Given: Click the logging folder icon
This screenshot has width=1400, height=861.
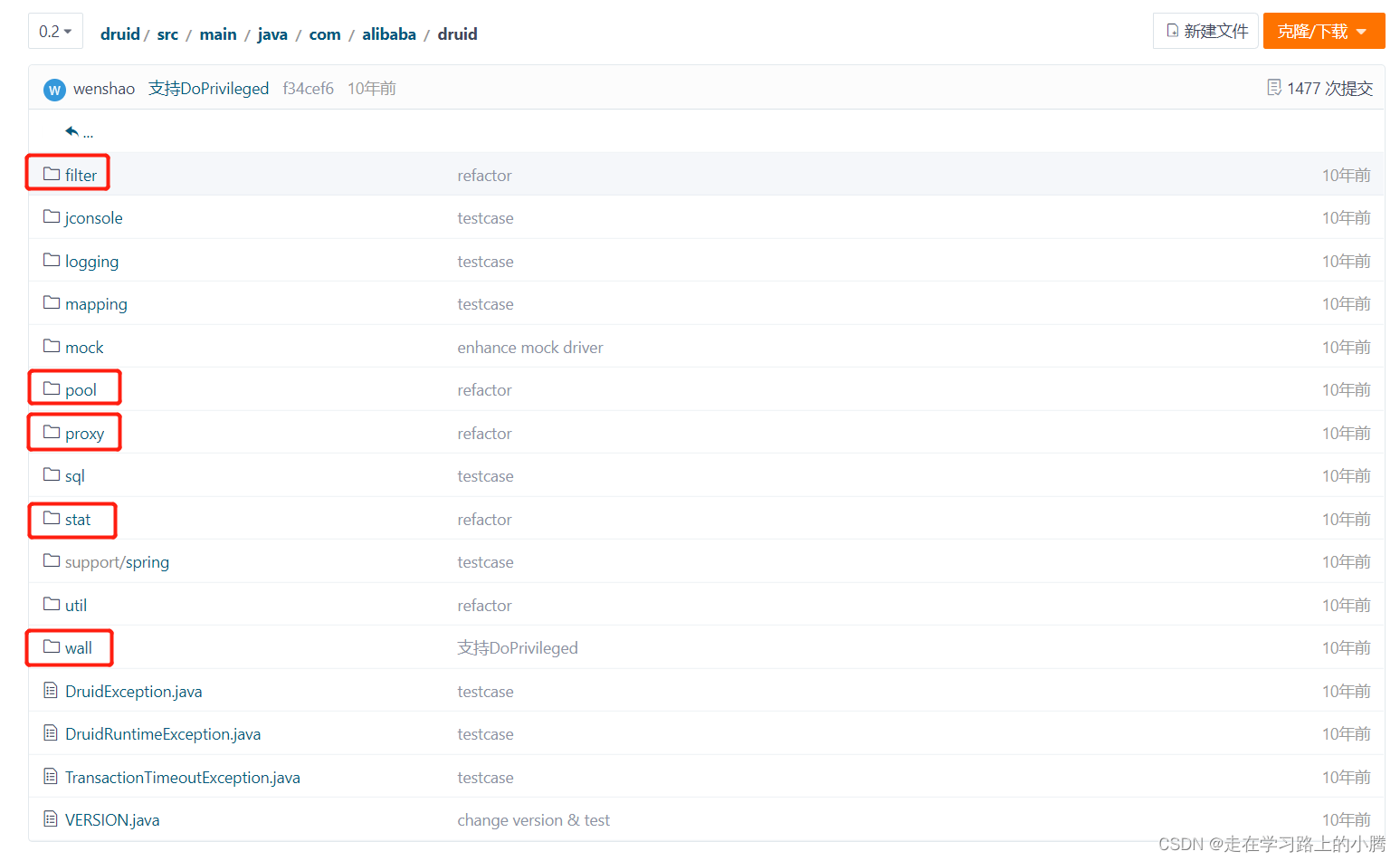Looking at the screenshot, I should (x=52, y=260).
